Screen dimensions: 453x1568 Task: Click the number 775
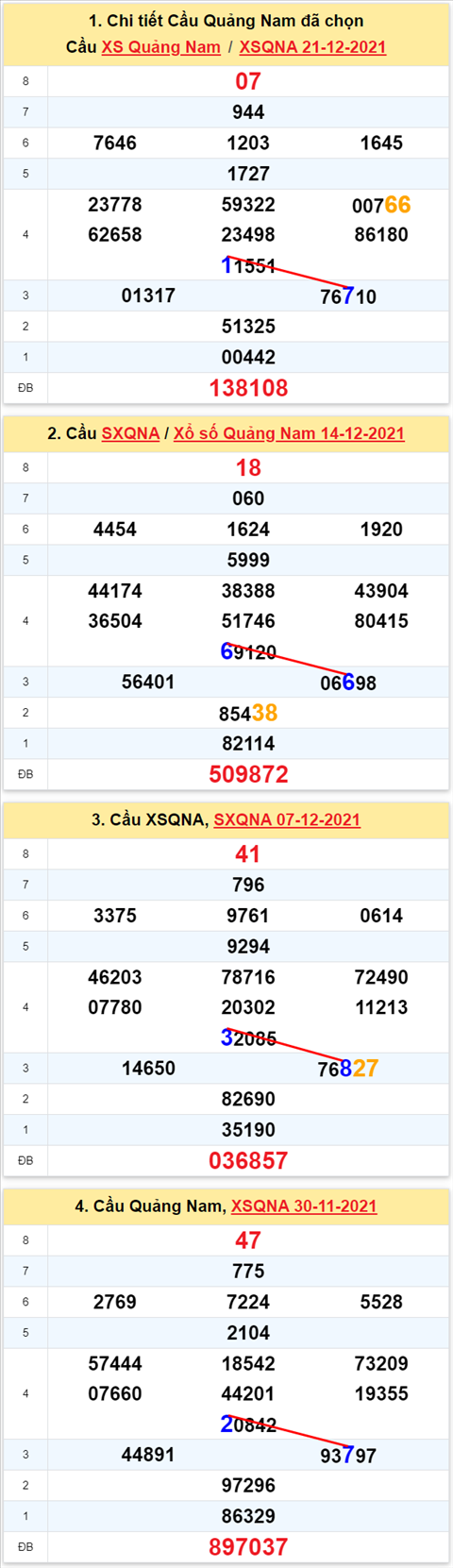pos(248,1272)
